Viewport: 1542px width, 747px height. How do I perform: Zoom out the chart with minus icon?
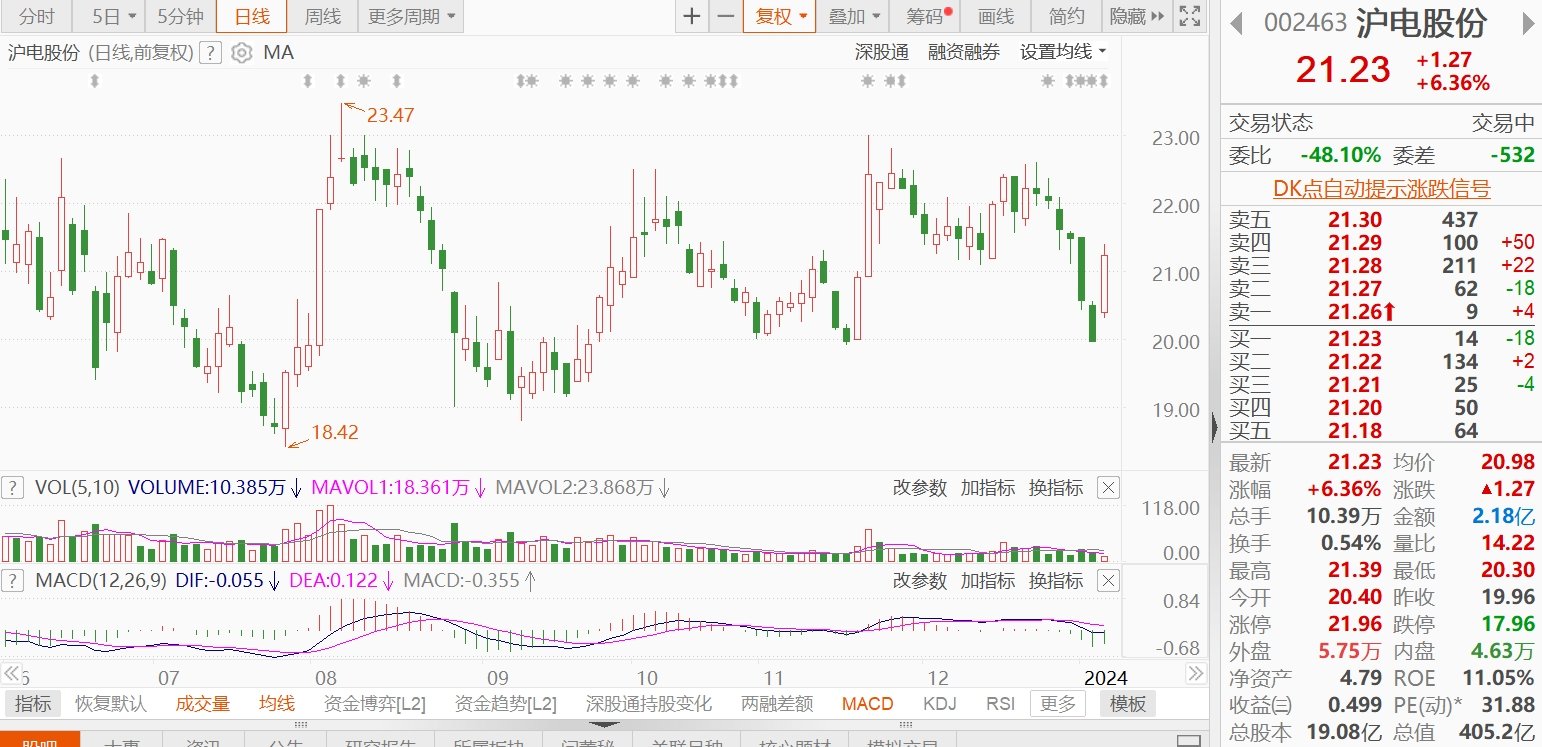(726, 16)
